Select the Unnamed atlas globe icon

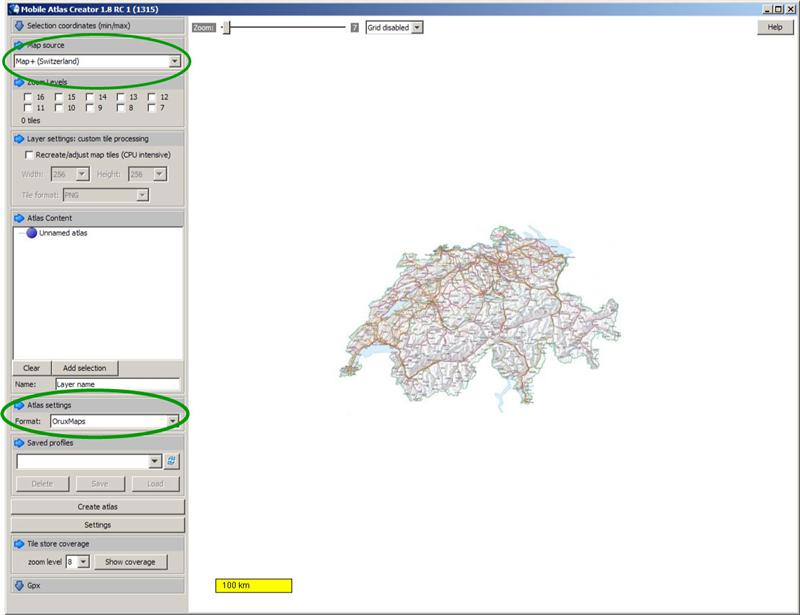(31, 233)
